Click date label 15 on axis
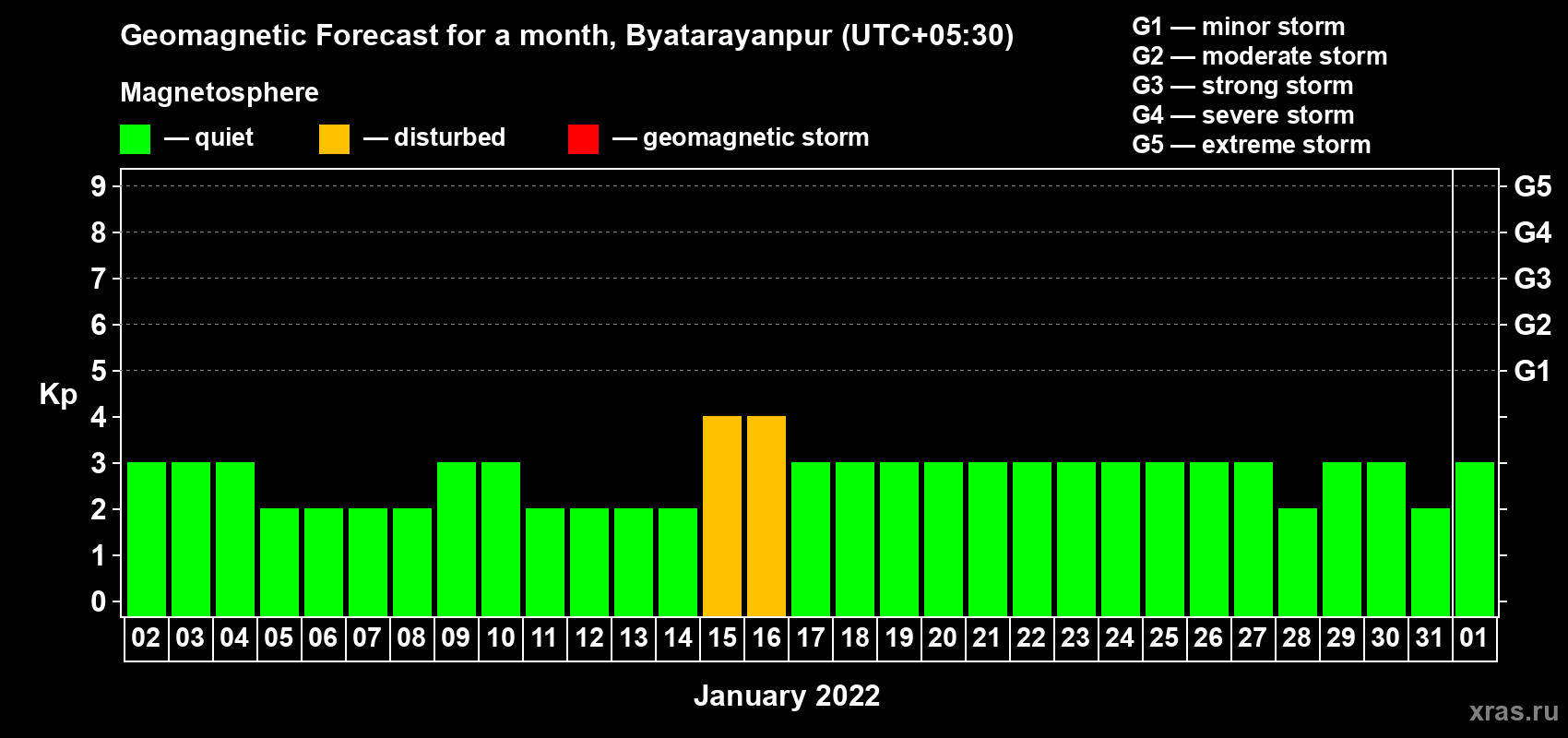 (x=721, y=637)
